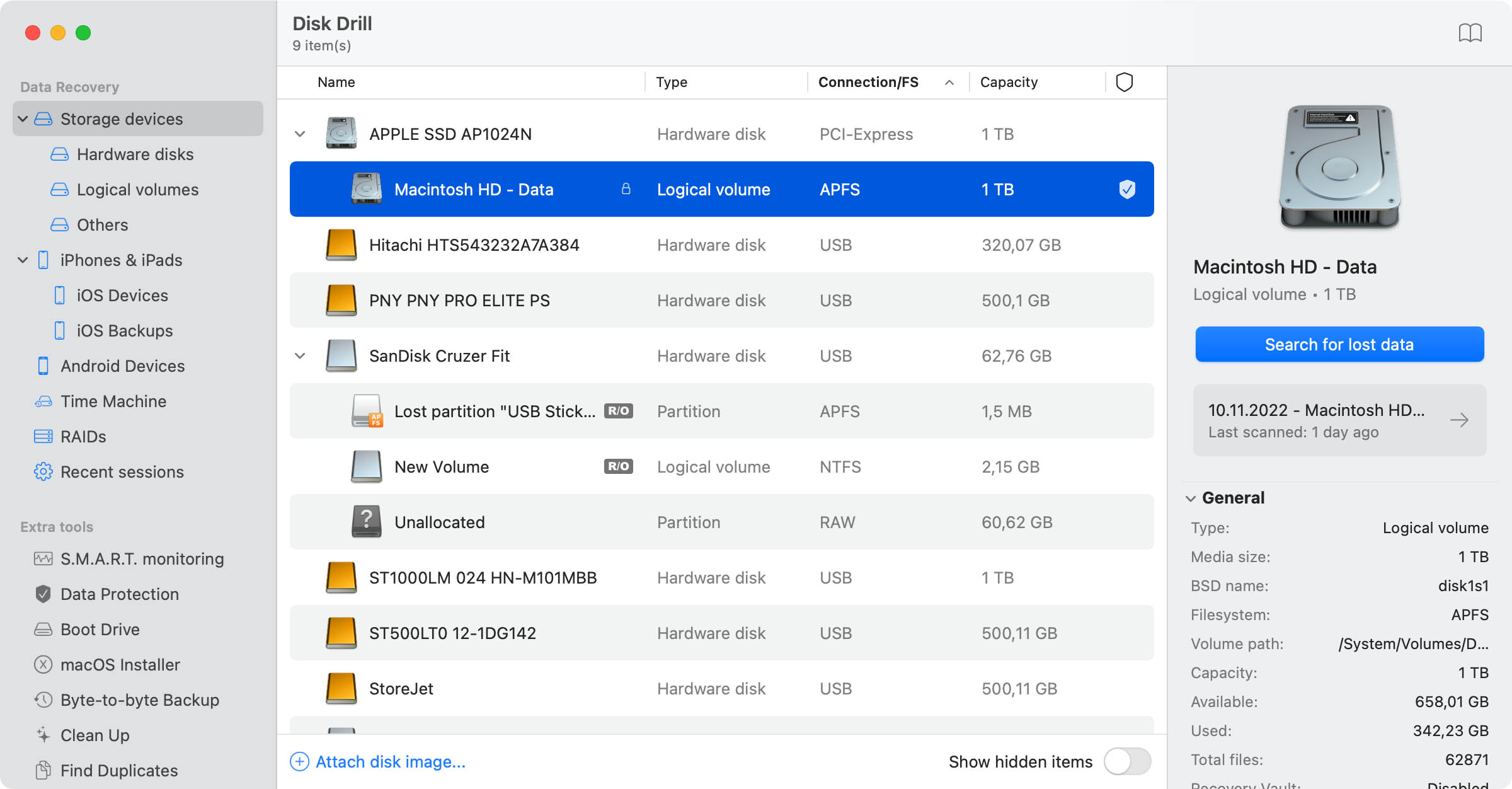
Task: Expand the iPhones & iPads section
Action: pyautogui.click(x=22, y=260)
